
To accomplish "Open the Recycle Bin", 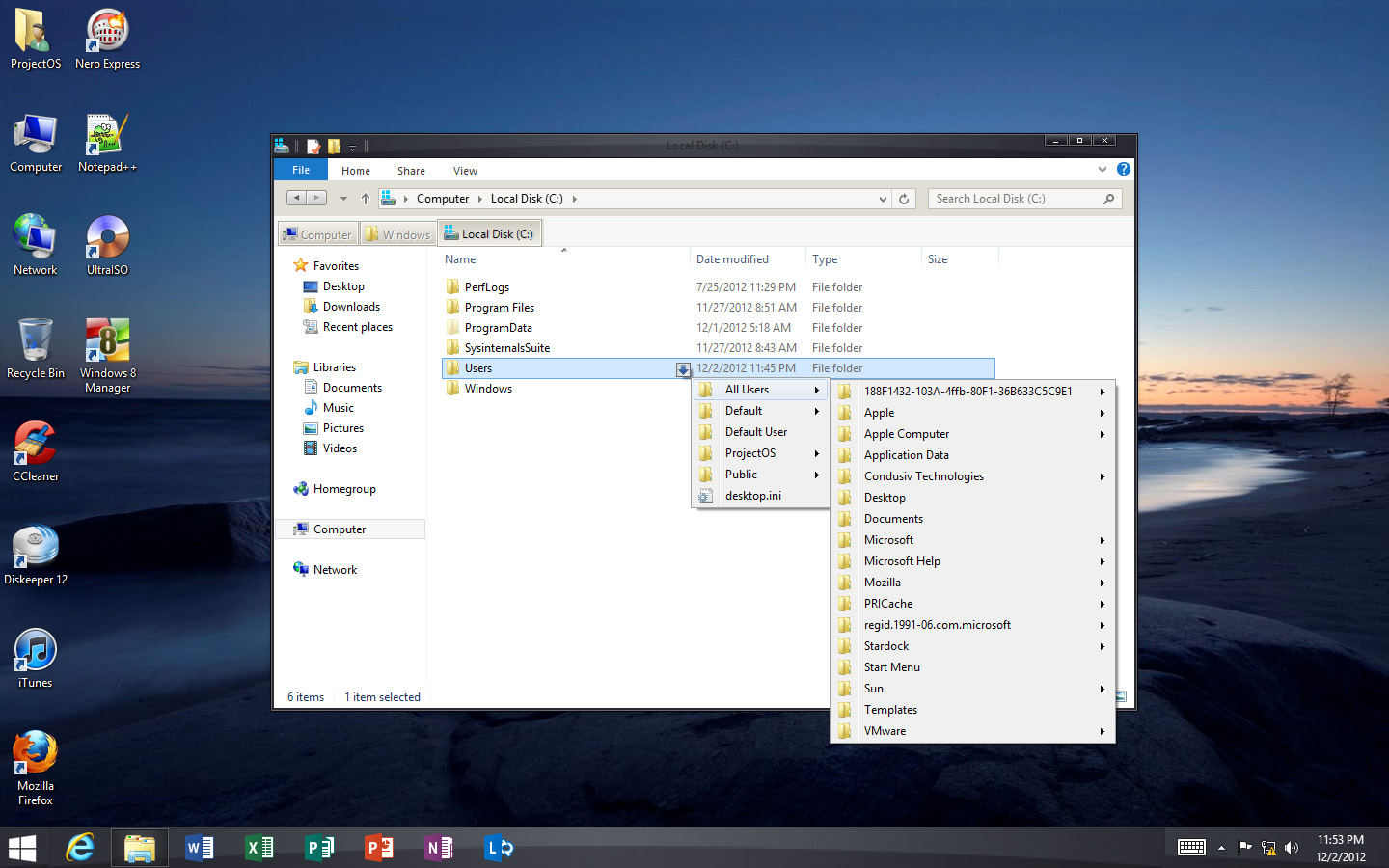I will coord(35,345).
